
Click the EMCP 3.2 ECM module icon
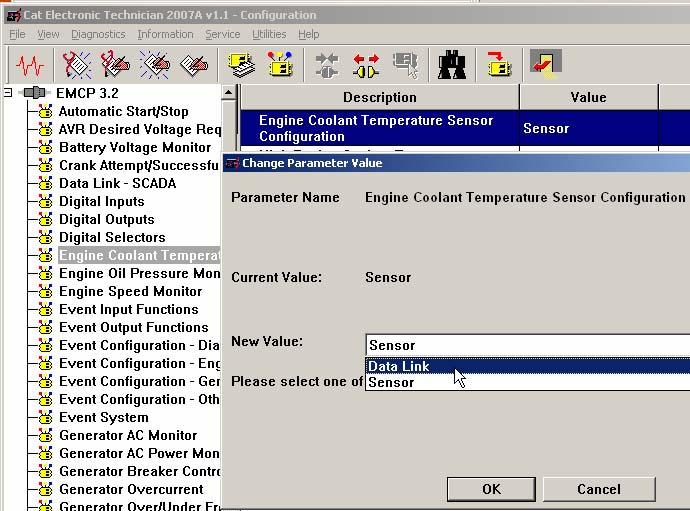point(34,92)
